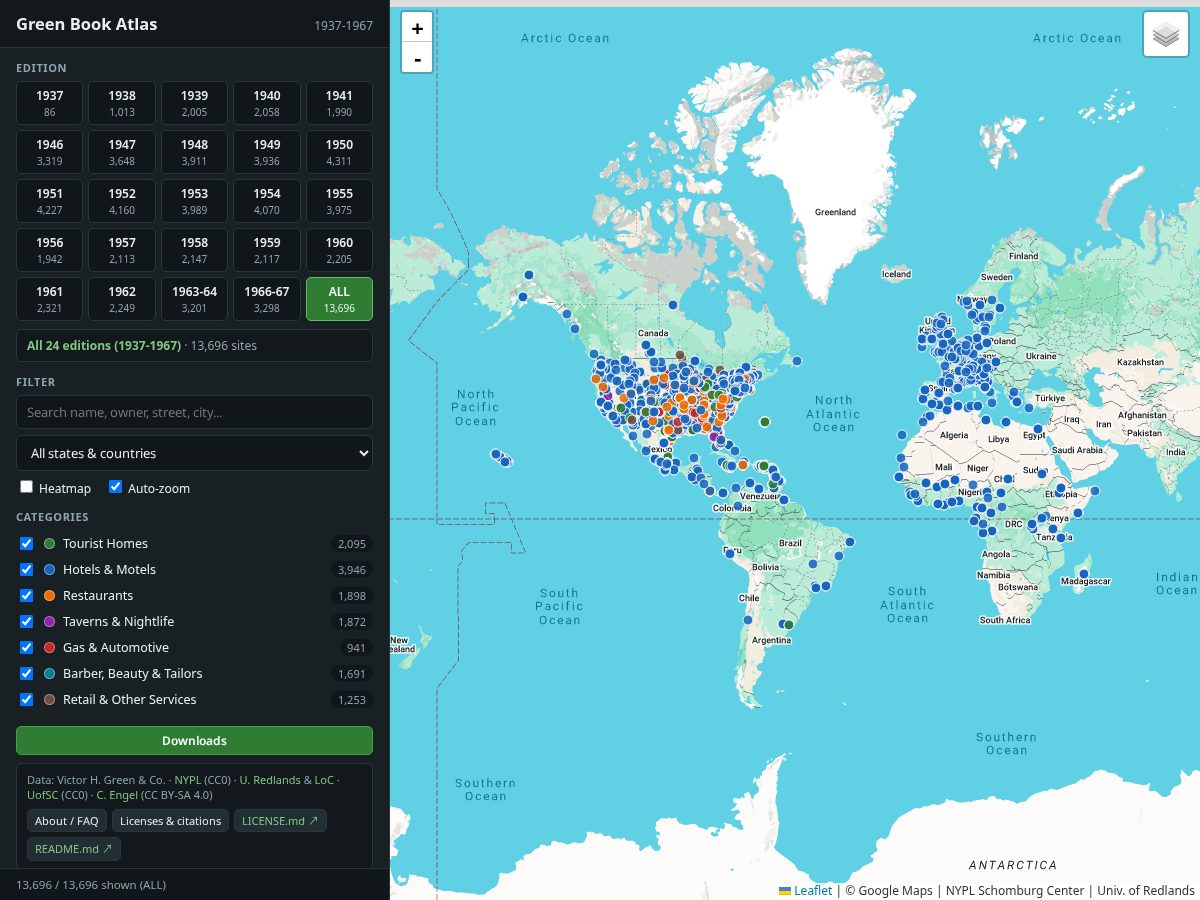1200x900 pixels.
Task: Zoom in on the map
Action: point(417,28)
